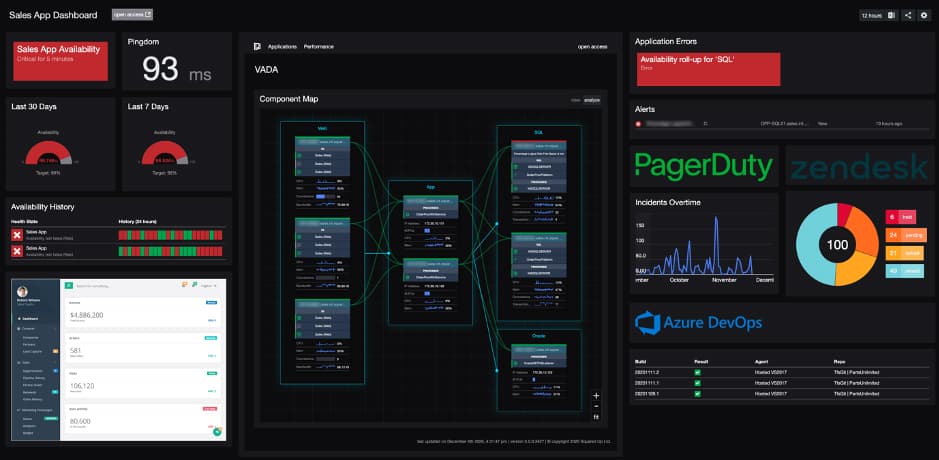This screenshot has height=460, width=939.
Task: Click build number 20201111.2 cell
Action: click(647, 373)
